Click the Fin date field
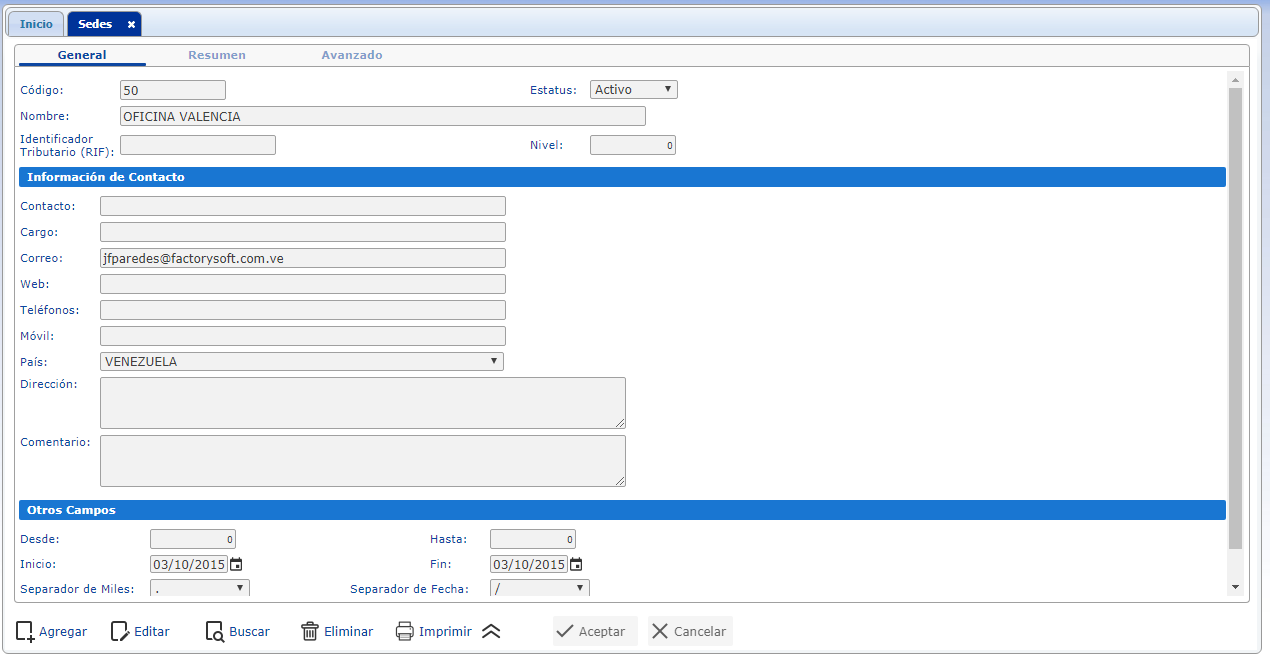Viewport: 1270px width, 659px height. pyautogui.click(x=529, y=564)
